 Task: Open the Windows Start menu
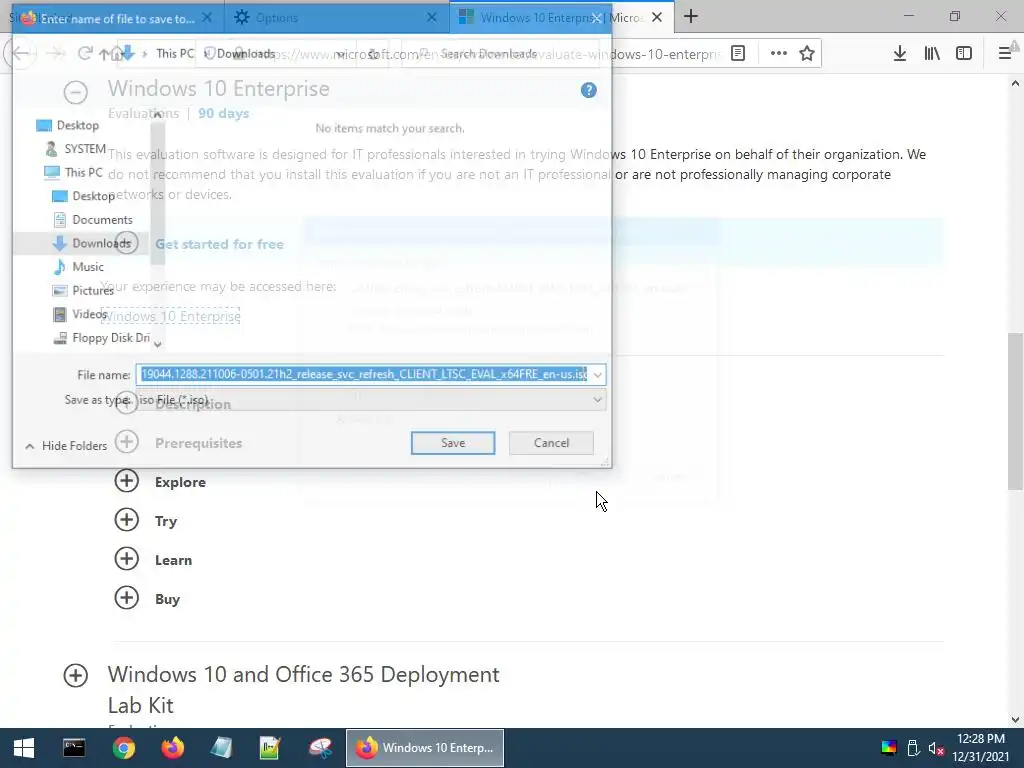click(x=24, y=748)
